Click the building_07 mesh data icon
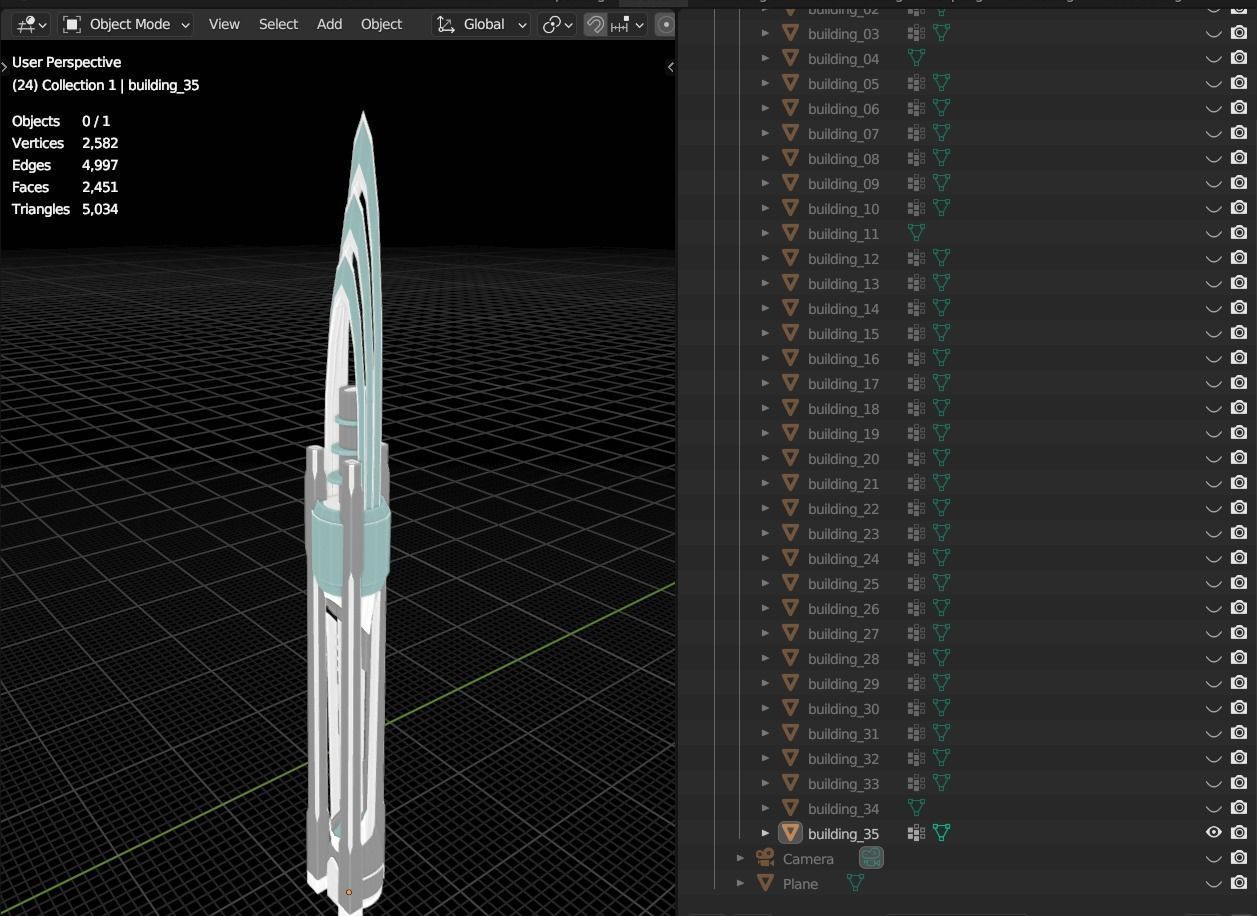 tap(941, 133)
